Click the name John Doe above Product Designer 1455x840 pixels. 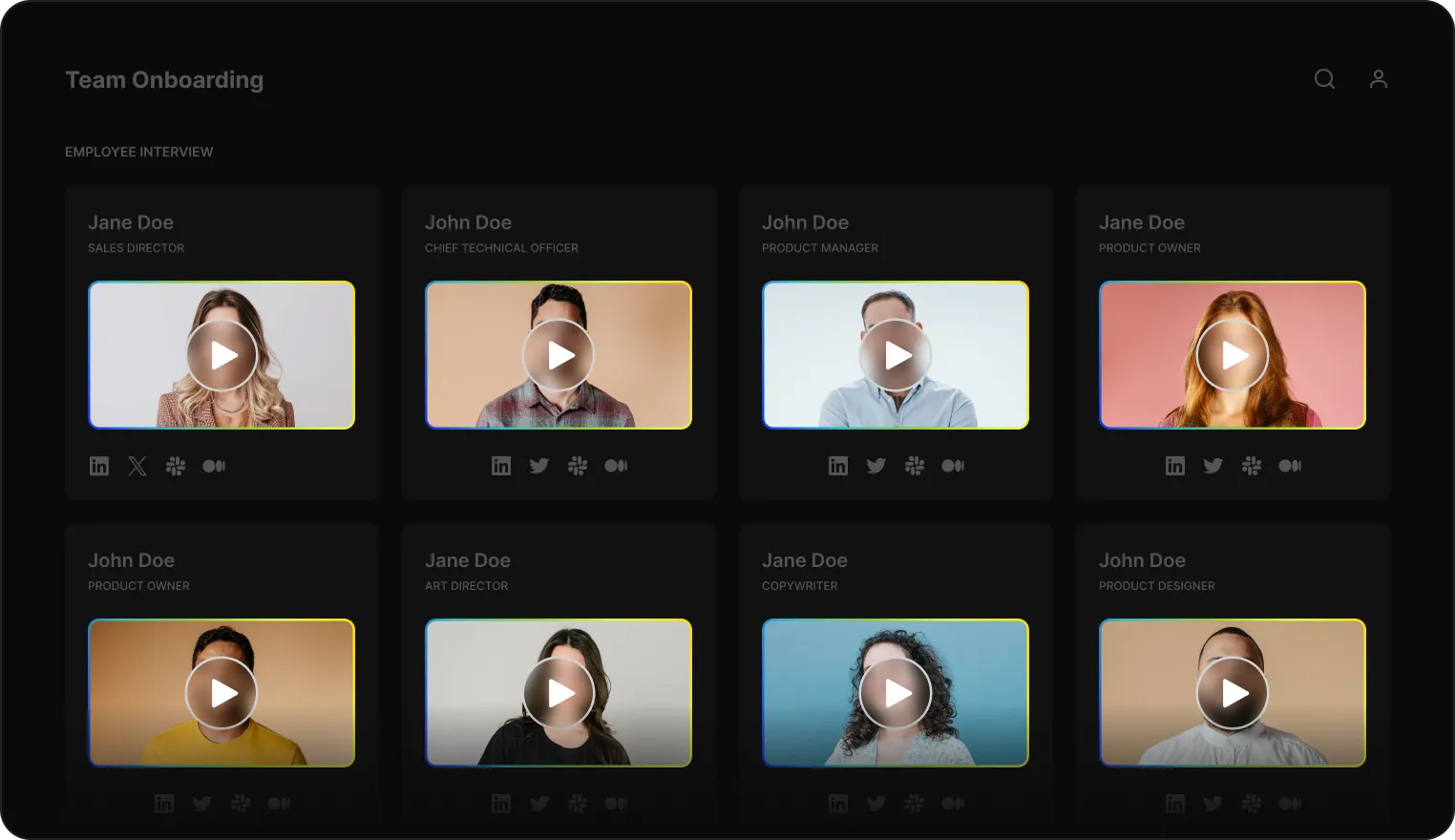pyautogui.click(x=1142, y=560)
